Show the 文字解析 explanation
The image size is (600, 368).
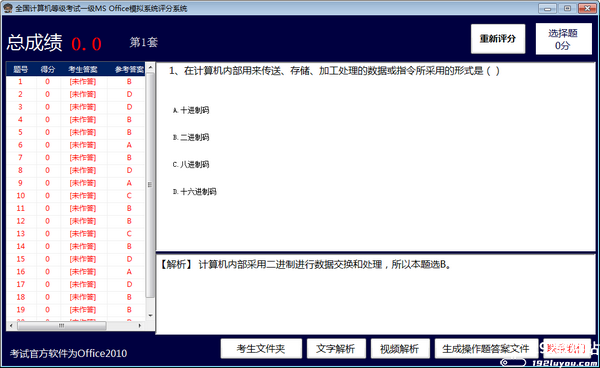point(336,348)
